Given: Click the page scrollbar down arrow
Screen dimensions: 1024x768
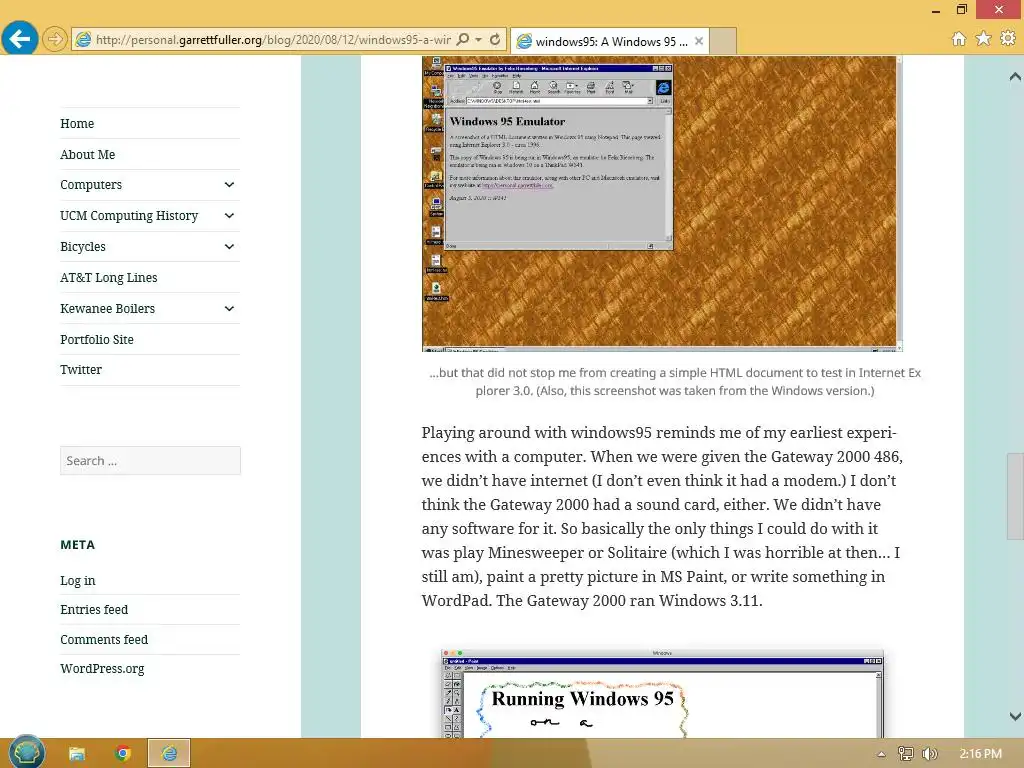Looking at the screenshot, I should (1015, 716).
